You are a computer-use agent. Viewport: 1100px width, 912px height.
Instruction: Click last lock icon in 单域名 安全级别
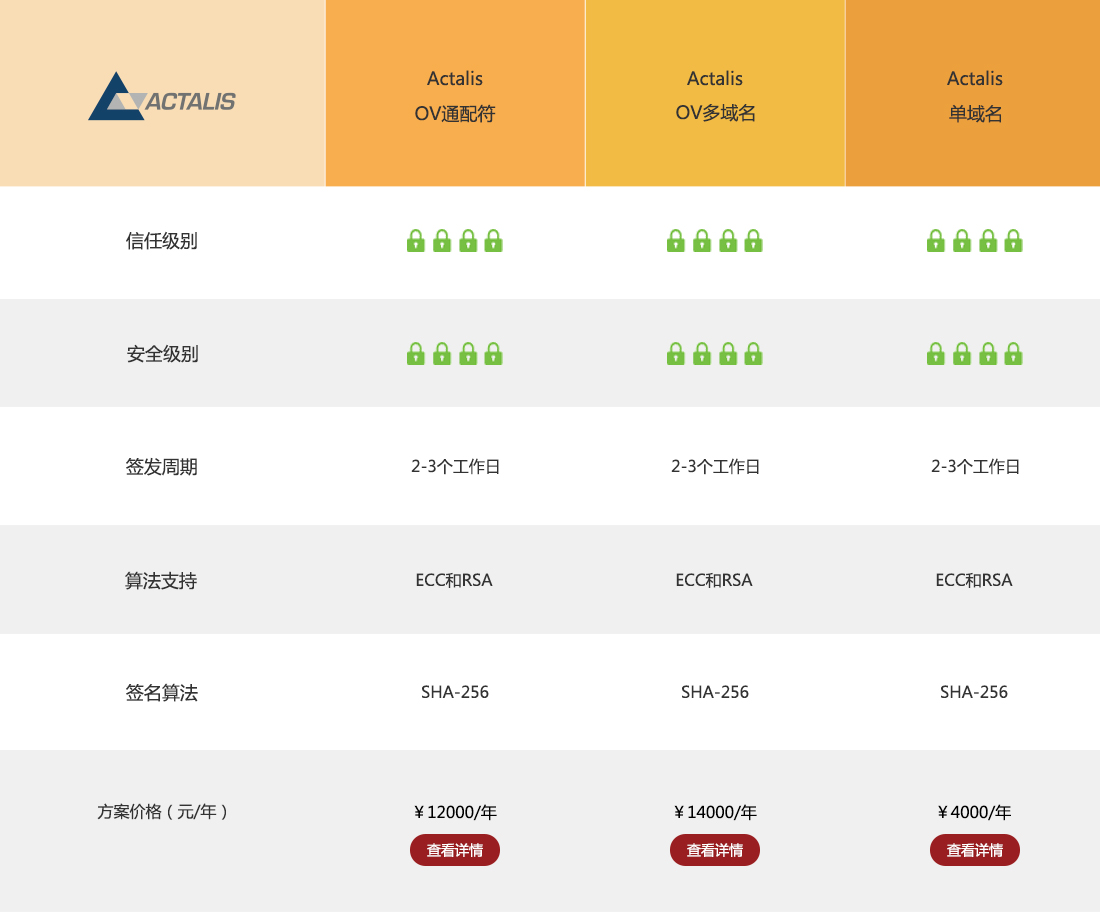tap(1014, 354)
